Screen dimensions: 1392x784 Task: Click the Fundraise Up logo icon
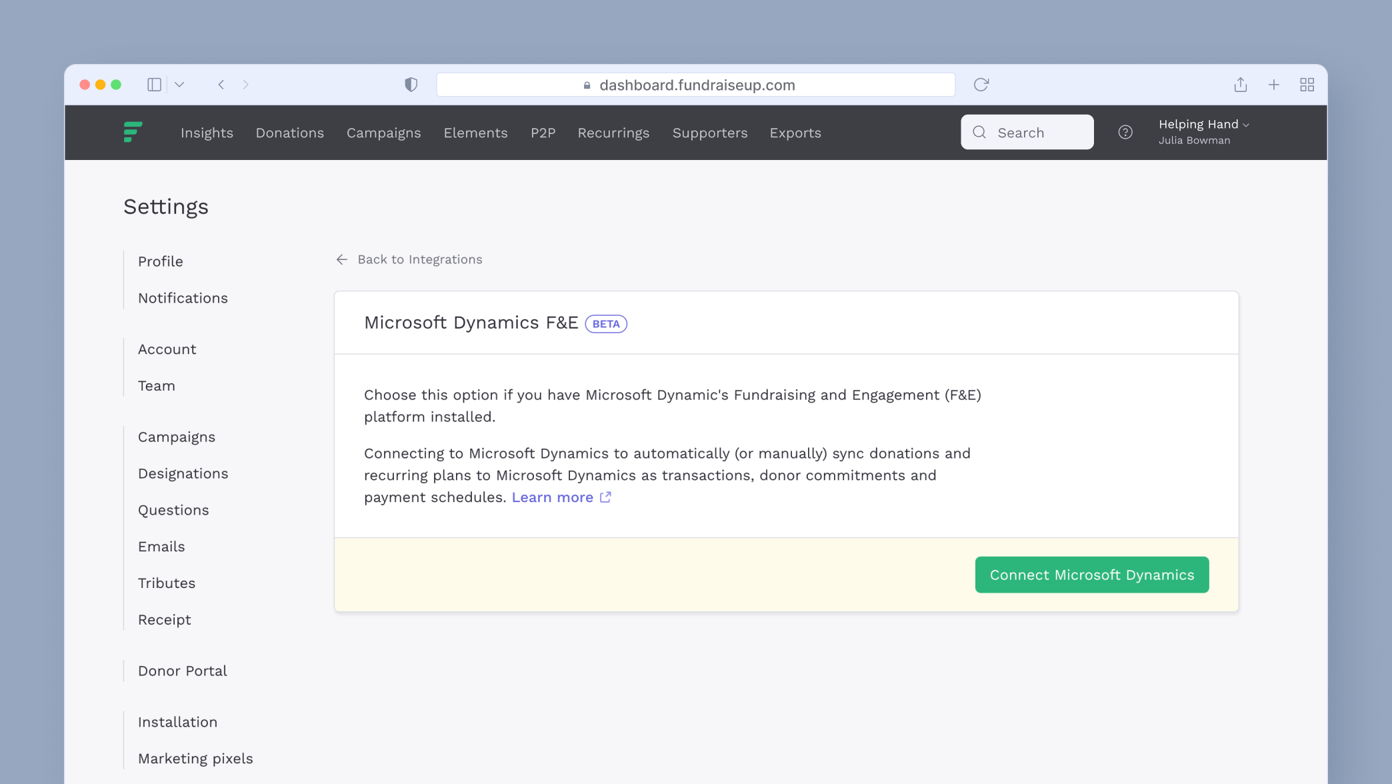[x=133, y=132]
